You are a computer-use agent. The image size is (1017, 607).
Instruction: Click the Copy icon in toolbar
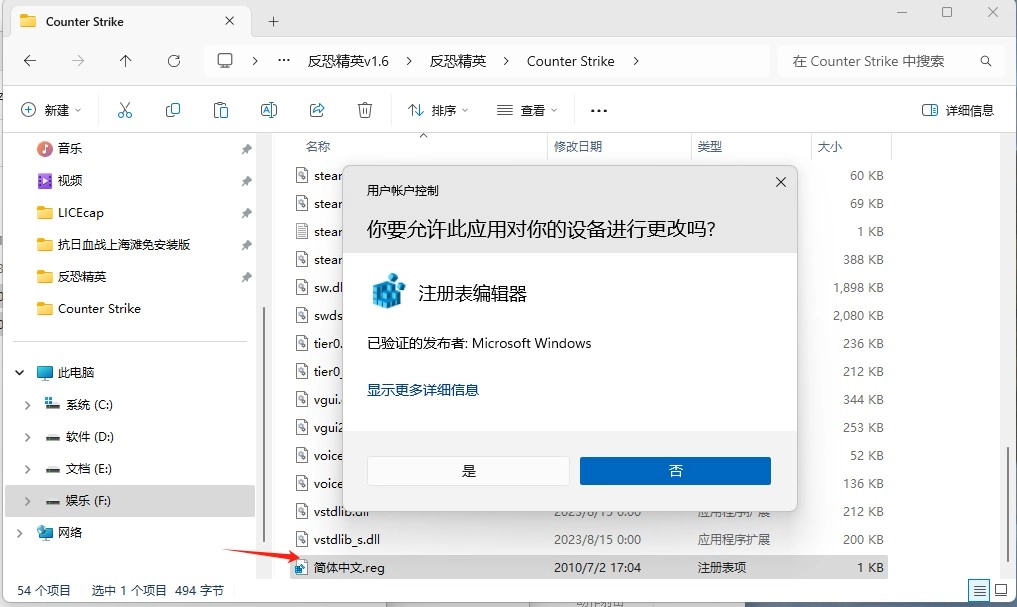pos(173,110)
